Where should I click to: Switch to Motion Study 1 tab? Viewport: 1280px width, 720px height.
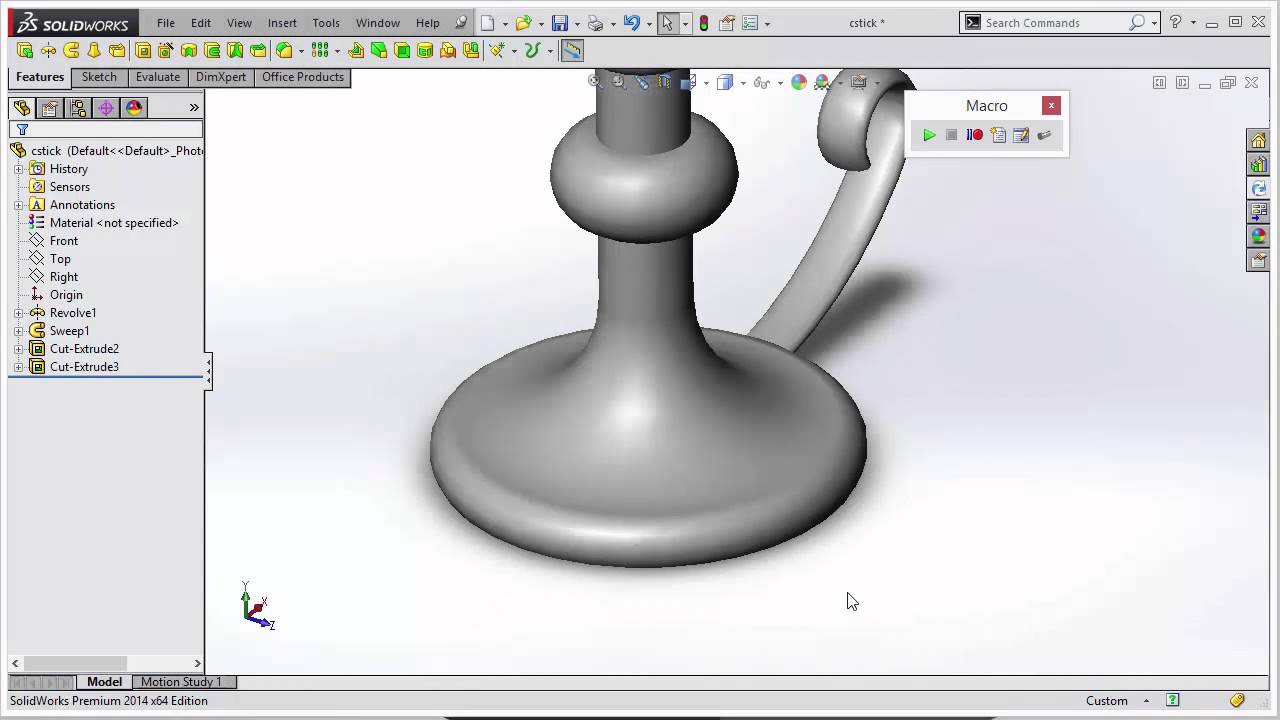(181, 682)
